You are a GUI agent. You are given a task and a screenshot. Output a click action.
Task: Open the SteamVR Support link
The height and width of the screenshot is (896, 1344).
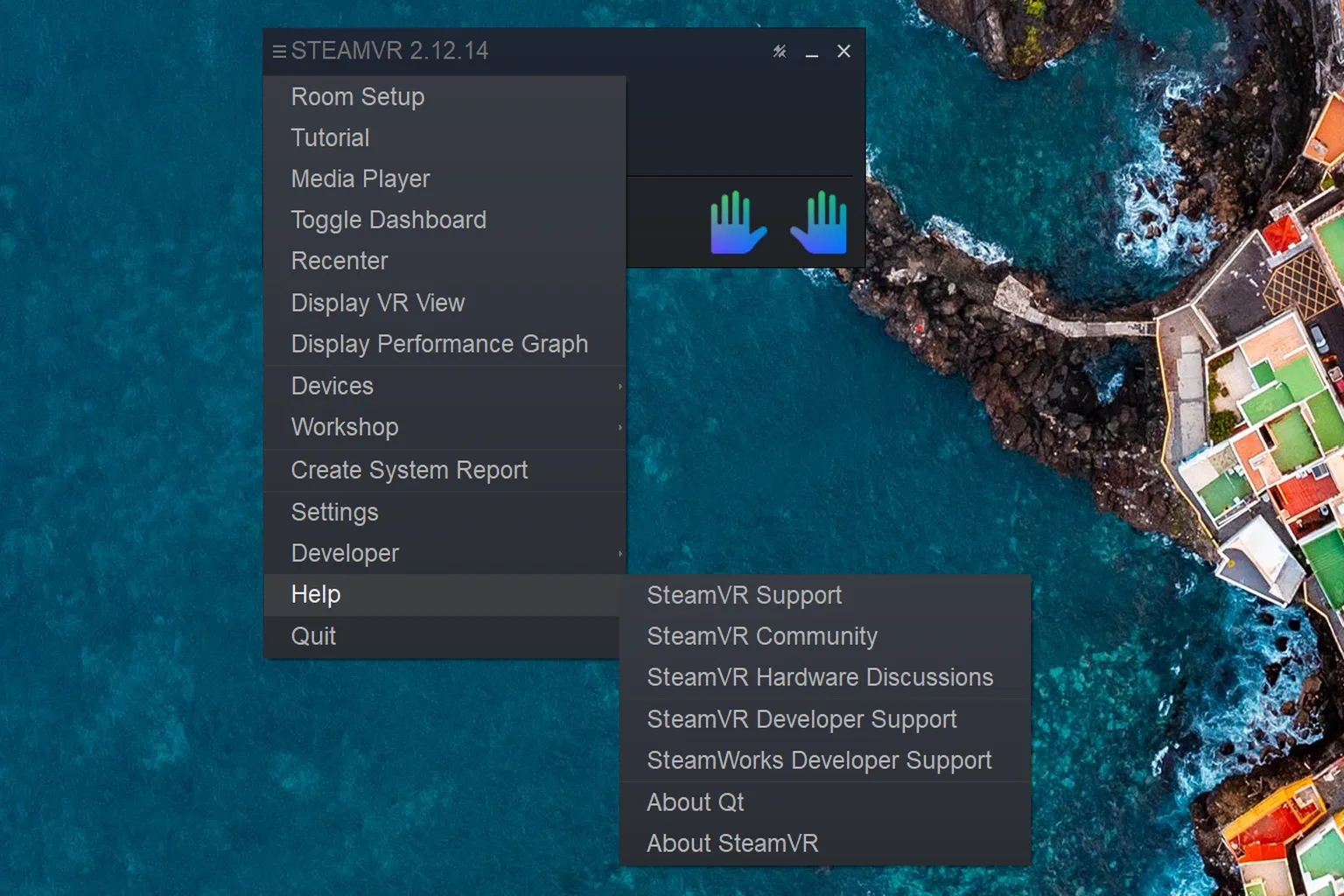825,595
